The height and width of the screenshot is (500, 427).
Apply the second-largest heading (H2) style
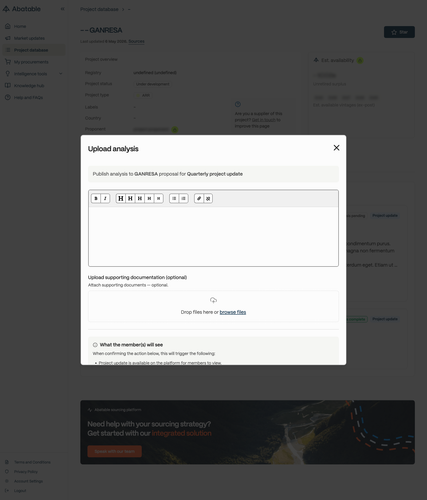130,199
